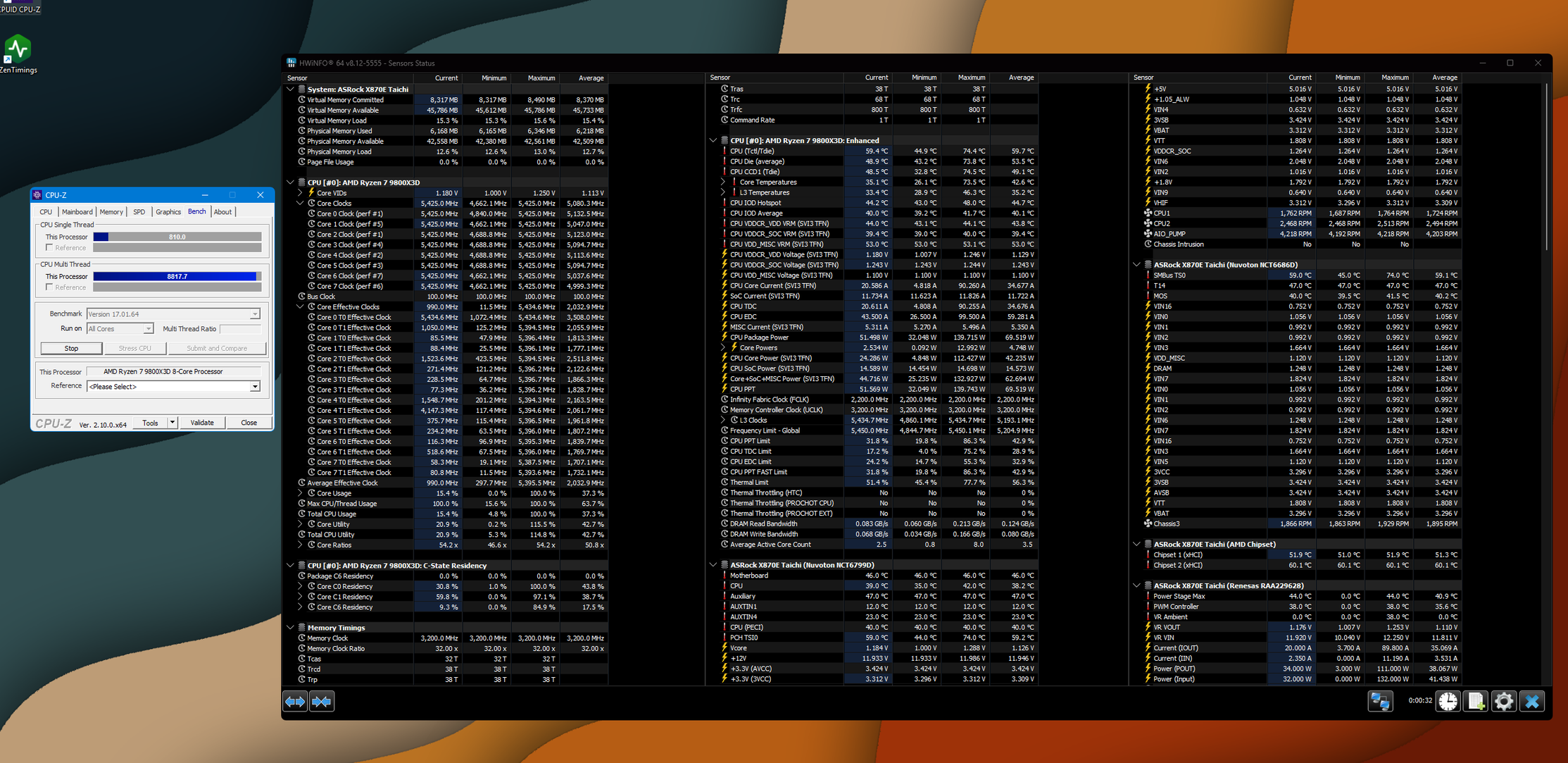Click the Multi Thread 8817.7 score bar
Image resolution: width=1568 pixels, height=763 pixels.
click(177, 277)
